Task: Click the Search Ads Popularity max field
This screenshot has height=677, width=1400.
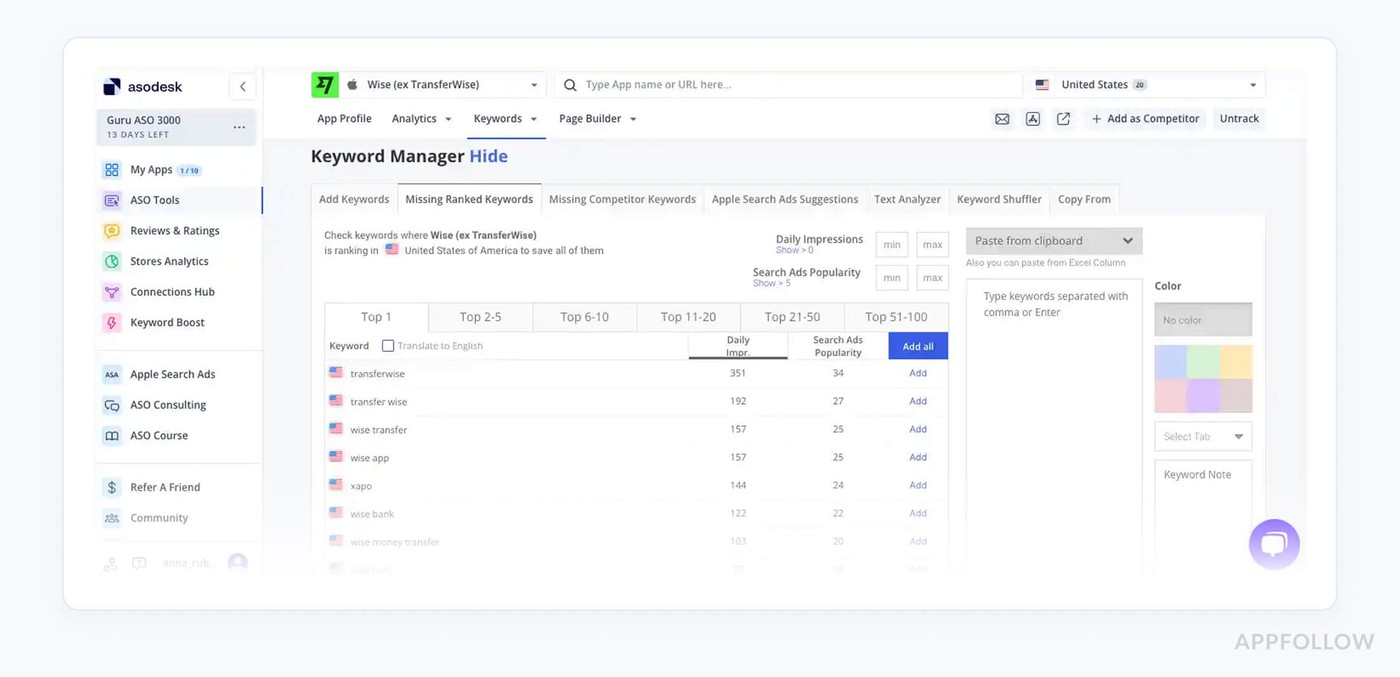Action: (x=931, y=277)
